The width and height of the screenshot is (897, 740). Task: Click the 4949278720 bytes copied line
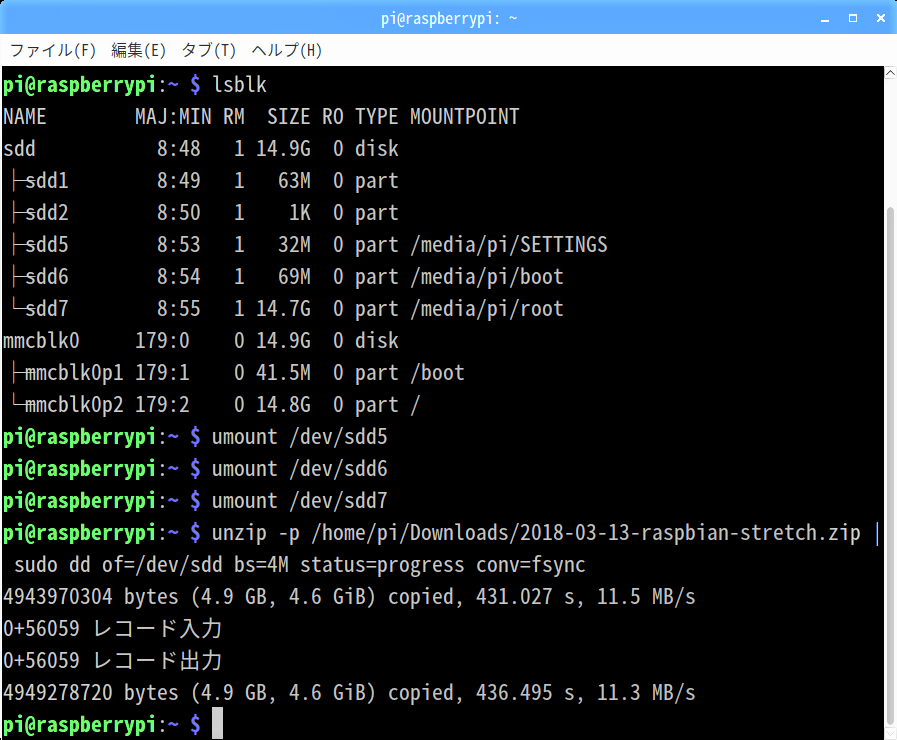pos(349,693)
